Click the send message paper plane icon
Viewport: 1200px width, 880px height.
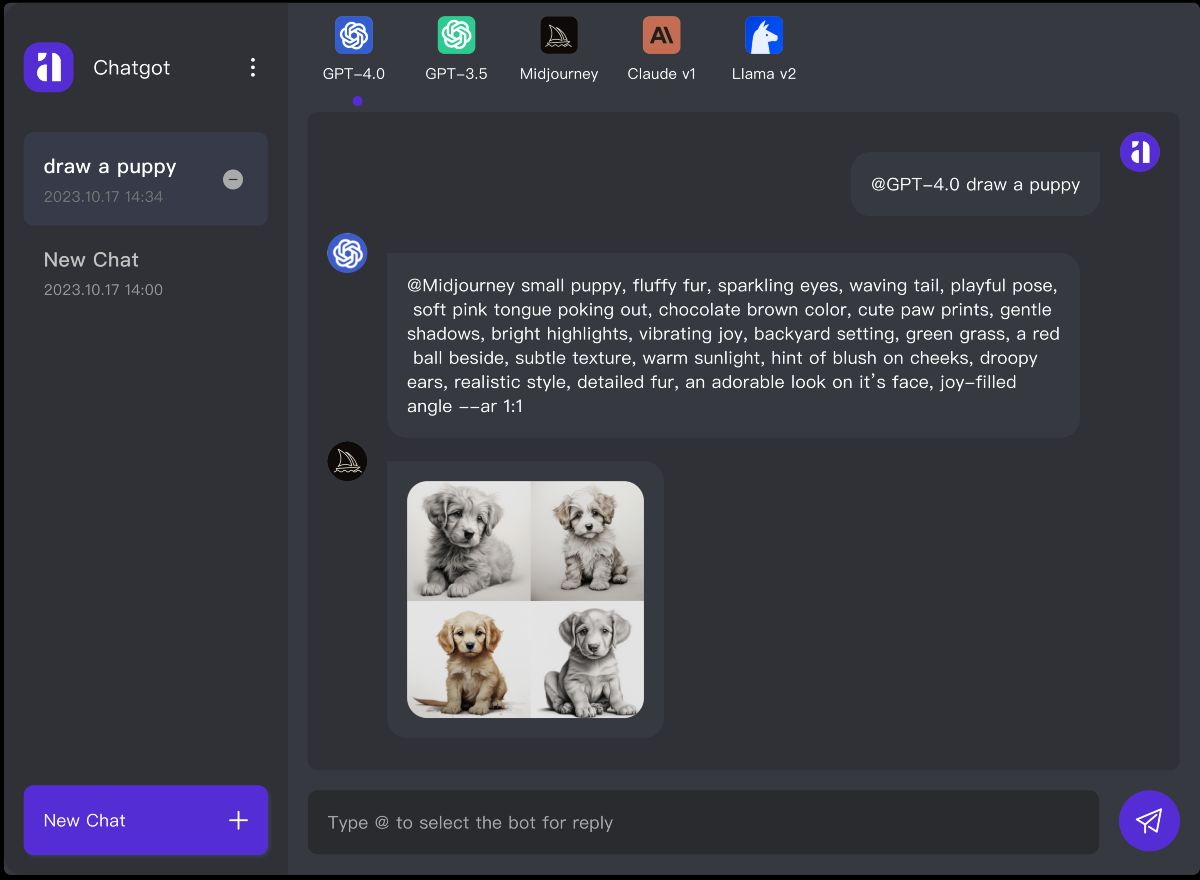coord(1149,820)
